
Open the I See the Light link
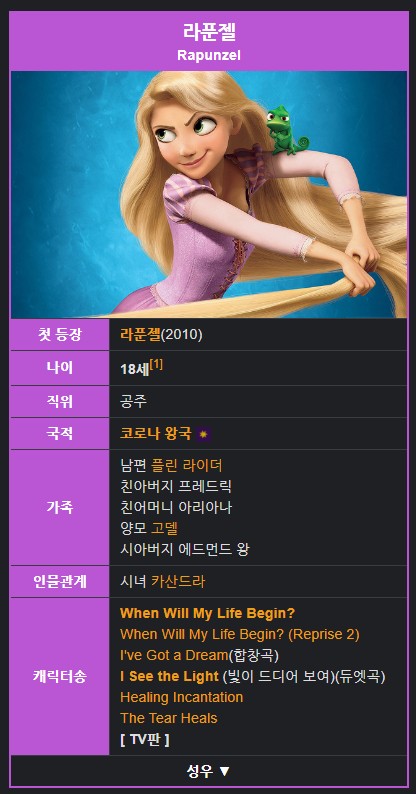169,676
